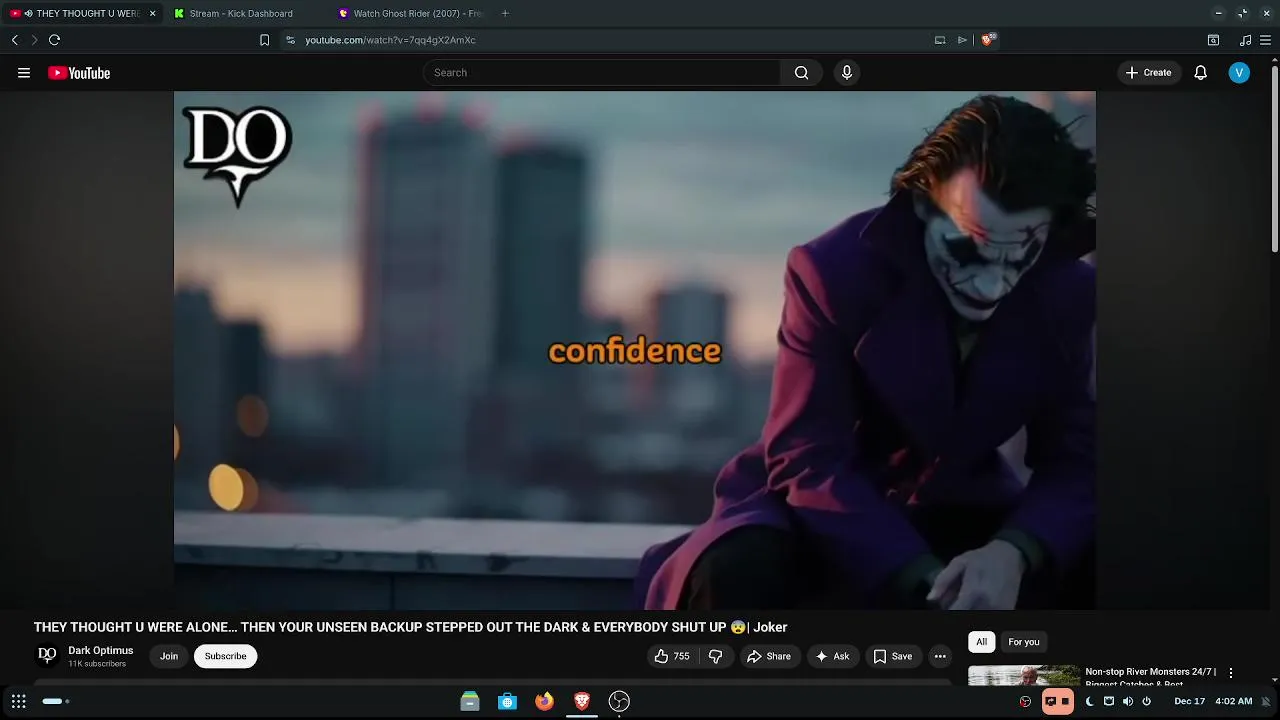Open the app grid launcher

click(x=19, y=701)
